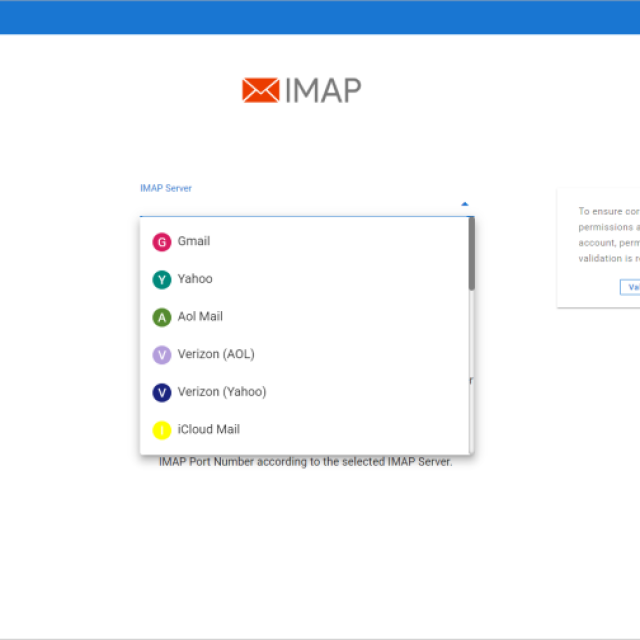
Task: Select the Verizon (AOL) option label
Action: coord(216,354)
